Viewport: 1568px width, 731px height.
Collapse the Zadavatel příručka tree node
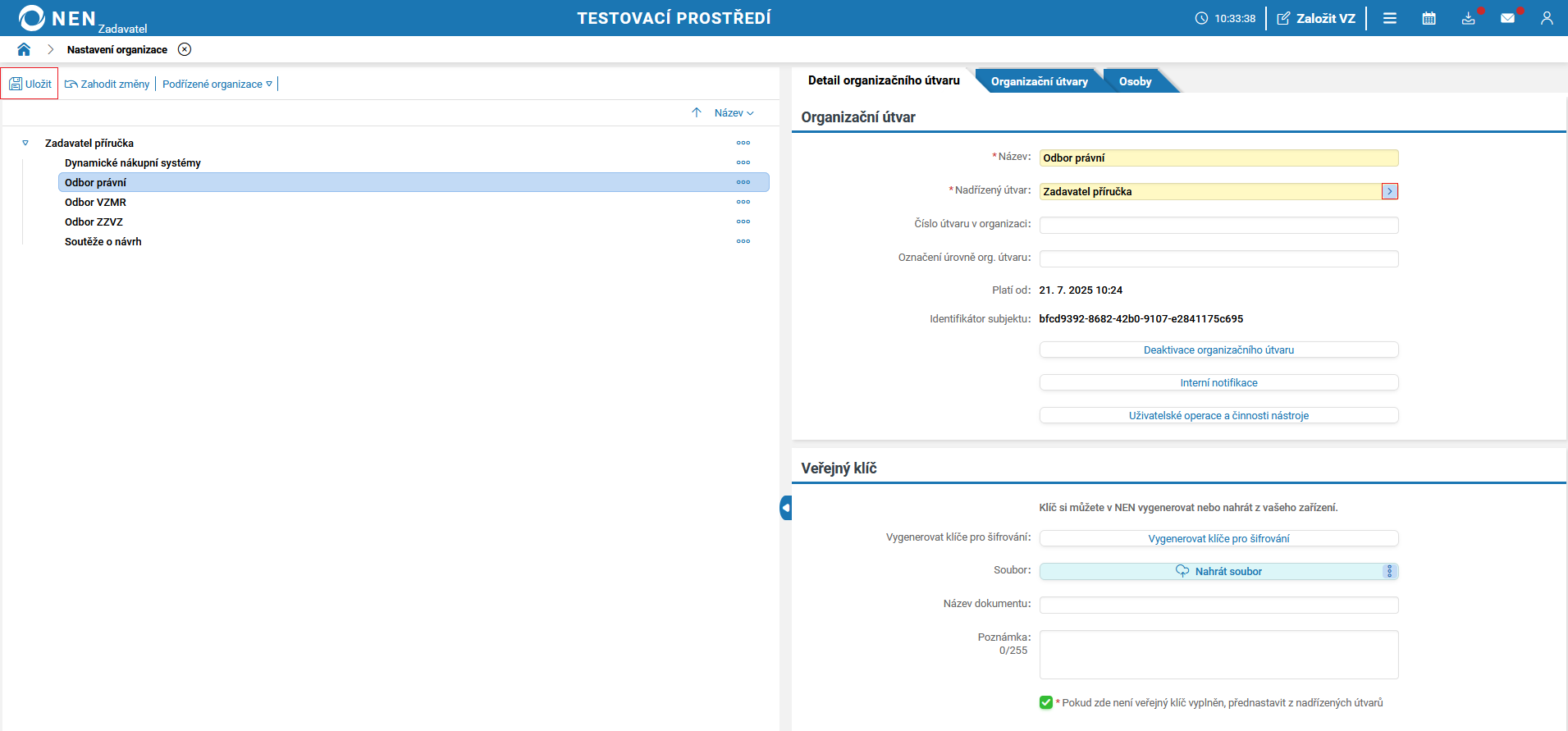[x=25, y=143]
